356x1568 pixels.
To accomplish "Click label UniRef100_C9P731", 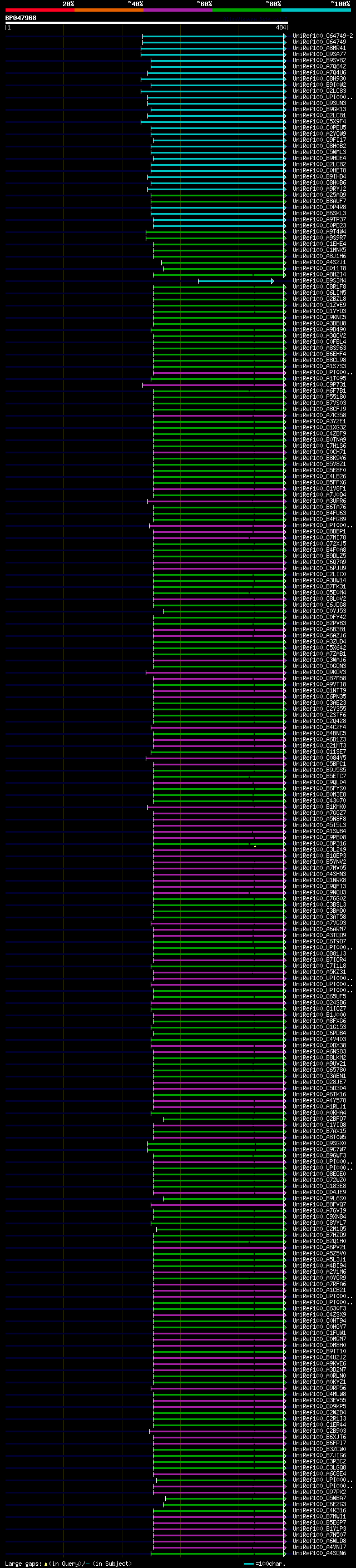I will [319, 385].
